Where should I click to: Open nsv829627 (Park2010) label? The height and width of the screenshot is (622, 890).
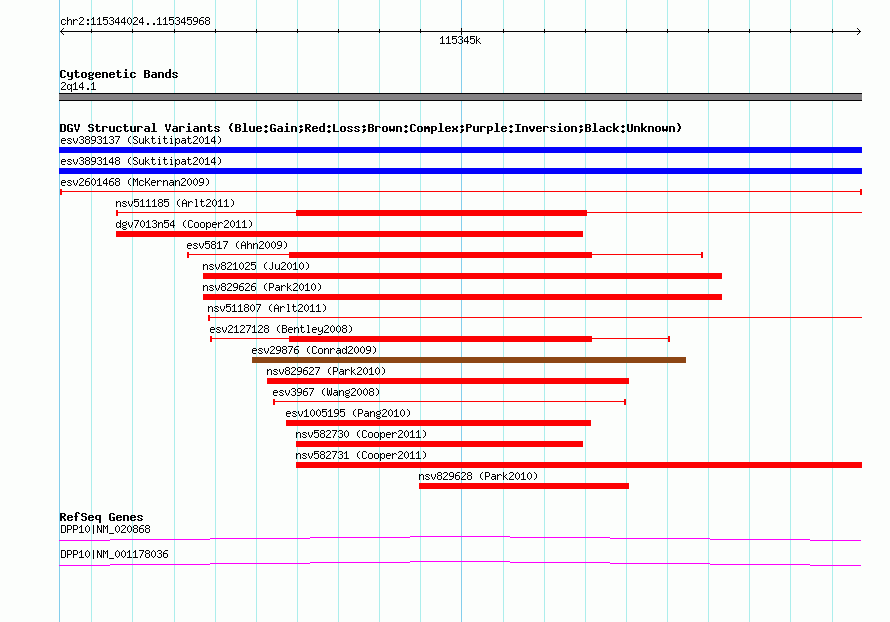pyautogui.click(x=326, y=371)
